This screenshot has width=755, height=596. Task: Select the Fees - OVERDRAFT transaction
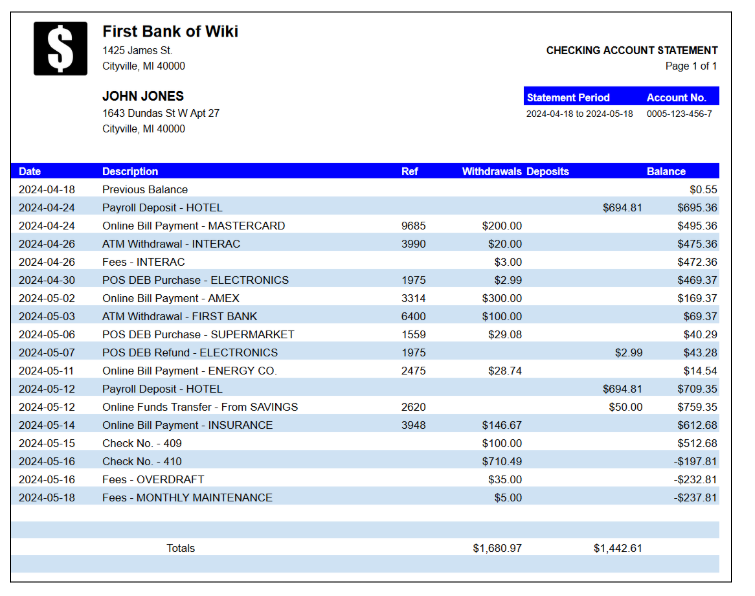click(x=152, y=479)
